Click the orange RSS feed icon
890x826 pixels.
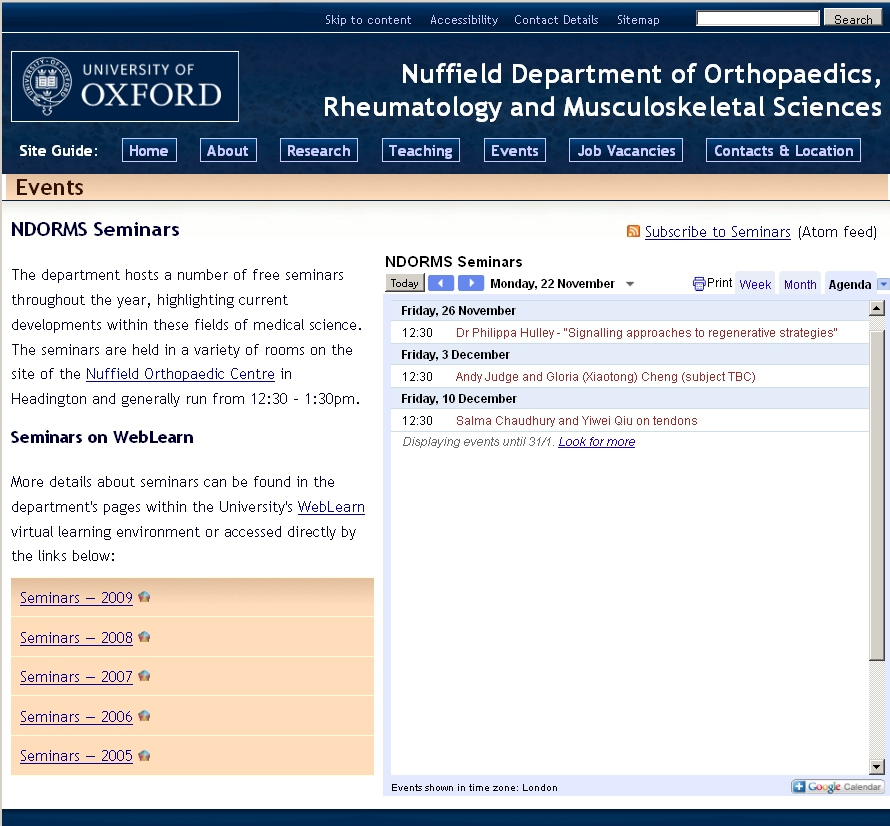tap(633, 232)
